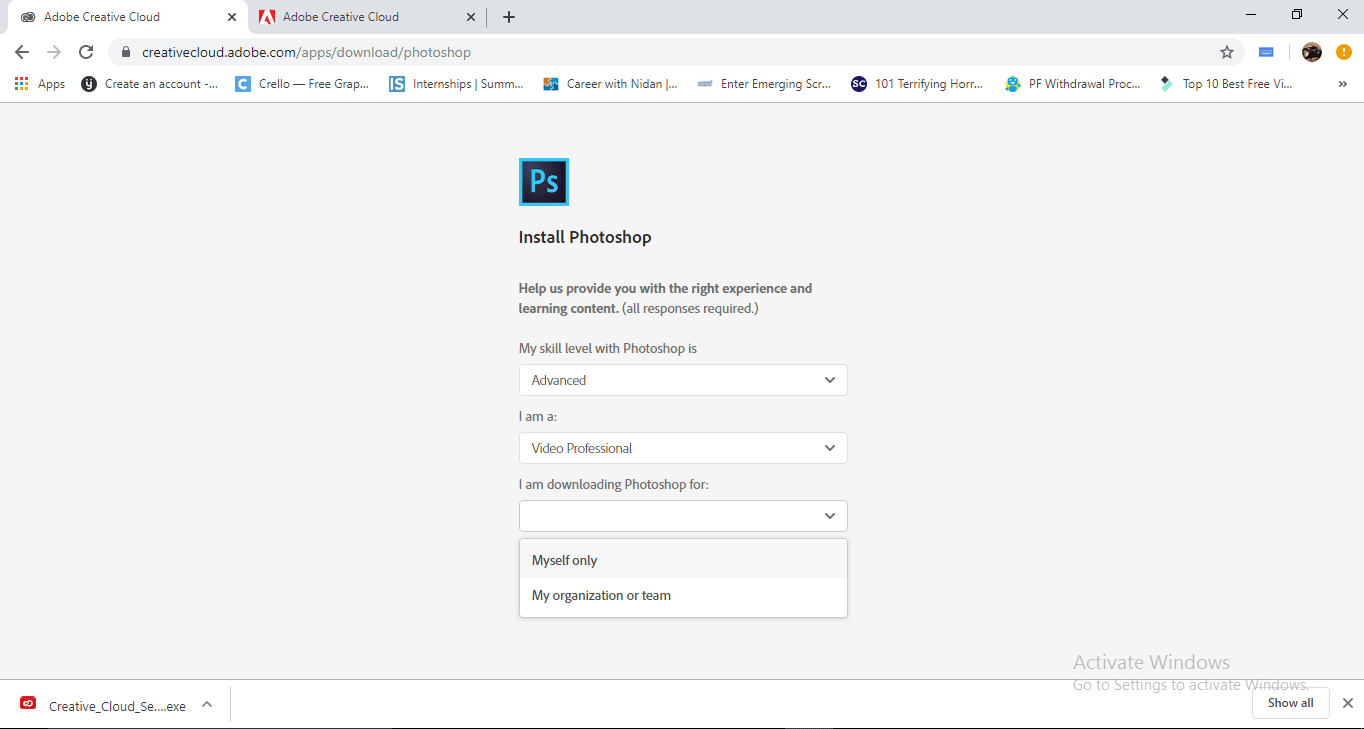
Task: Select 'Myself only' from the dropdown list
Action: pyautogui.click(x=564, y=560)
